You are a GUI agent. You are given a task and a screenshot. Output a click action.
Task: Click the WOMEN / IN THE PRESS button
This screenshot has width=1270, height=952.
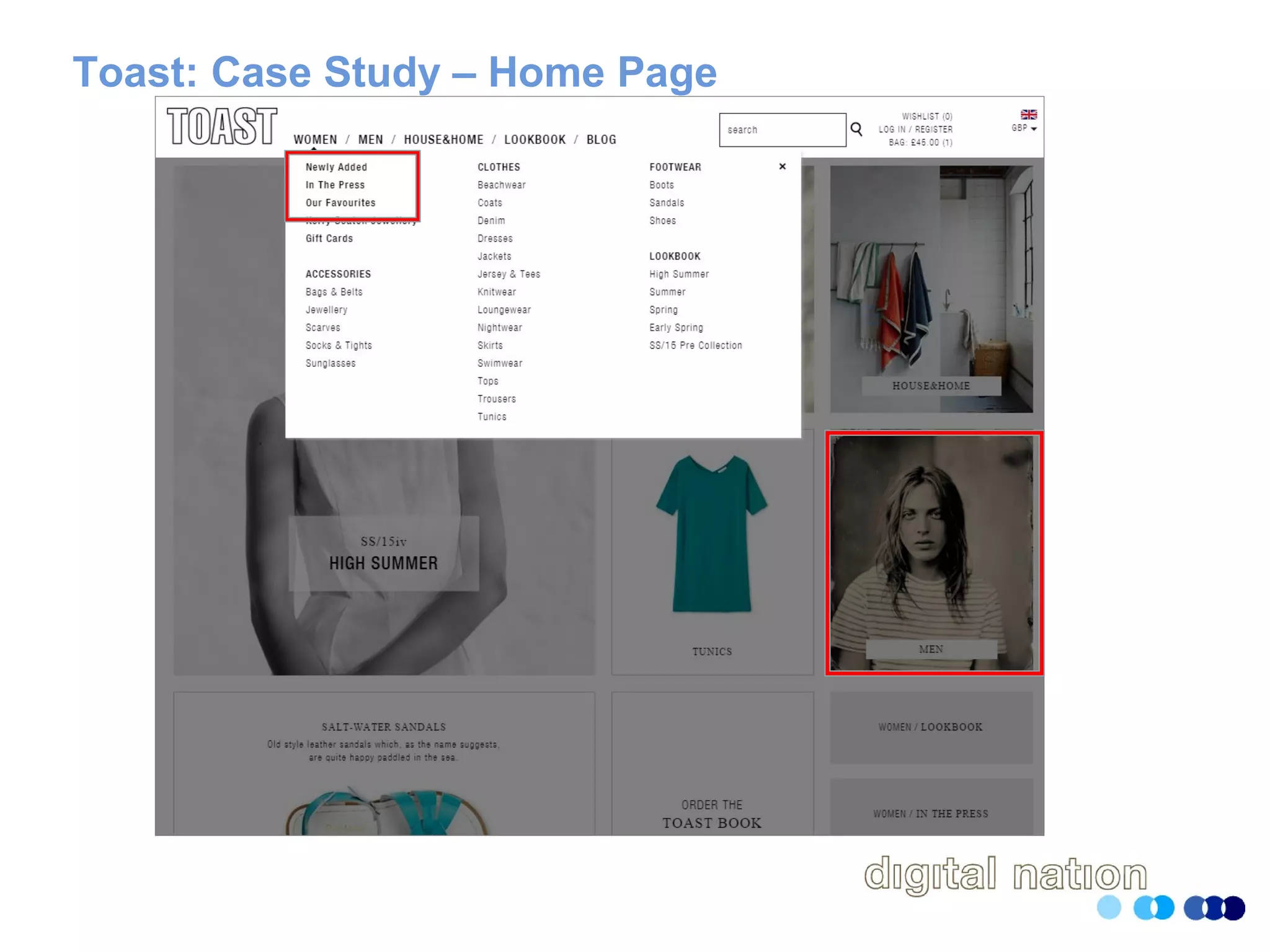(x=931, y=808)
